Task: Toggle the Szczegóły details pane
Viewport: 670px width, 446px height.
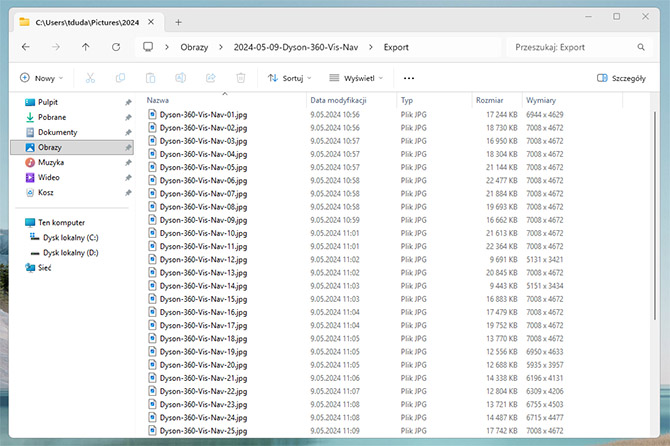Action: pyautogui.click(x=621, y=78)
